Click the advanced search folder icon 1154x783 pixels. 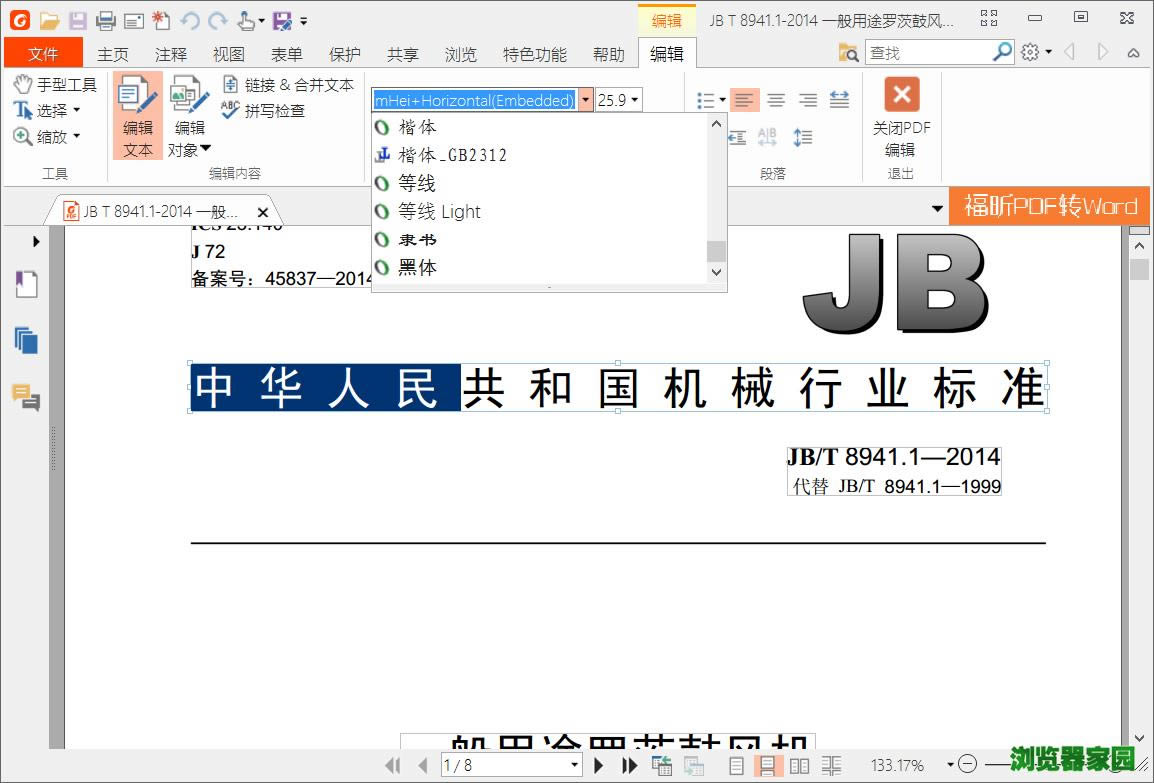click(x=849, y=52)
